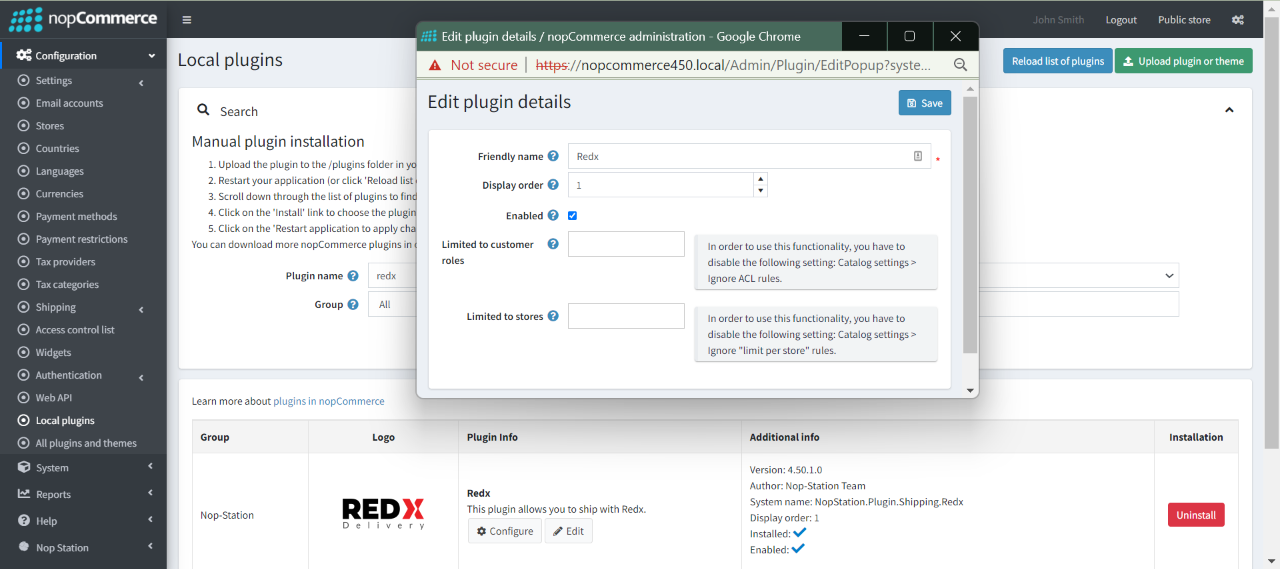Open Tax categories in sidebar
Viewport: 1280px width, 569px height.
[x=67, y=285]
